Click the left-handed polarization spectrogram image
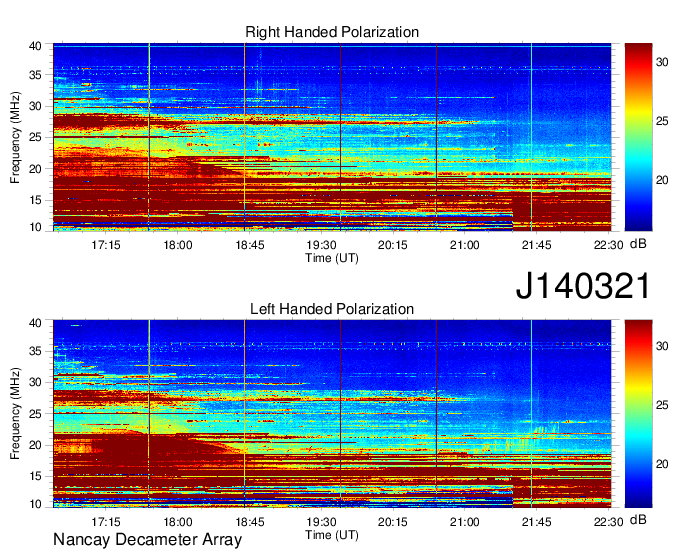This screenshot has height=552, width=680. click(x=332, y=414)
